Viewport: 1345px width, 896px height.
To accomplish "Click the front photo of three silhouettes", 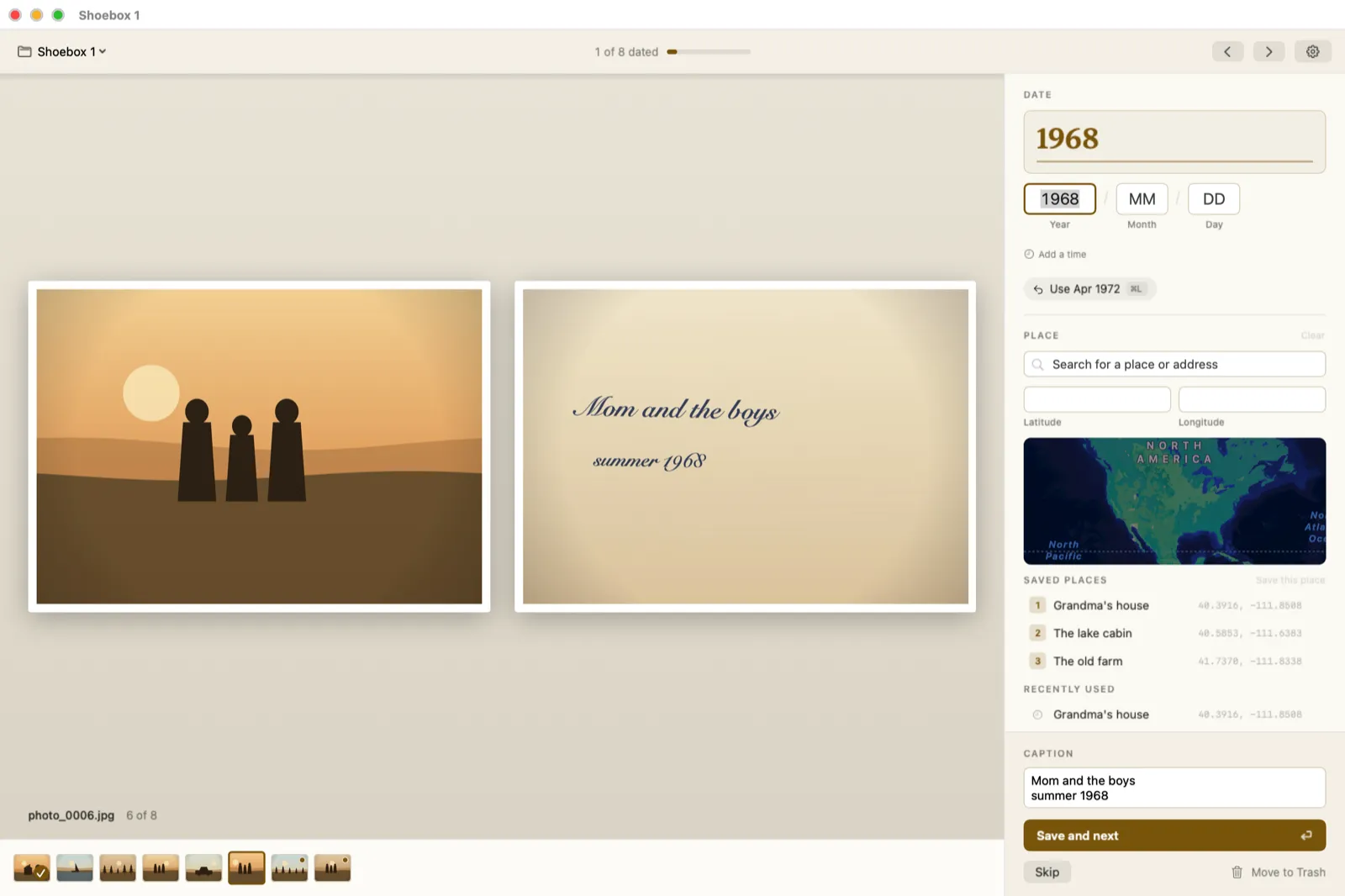I will tap(259, 446).
